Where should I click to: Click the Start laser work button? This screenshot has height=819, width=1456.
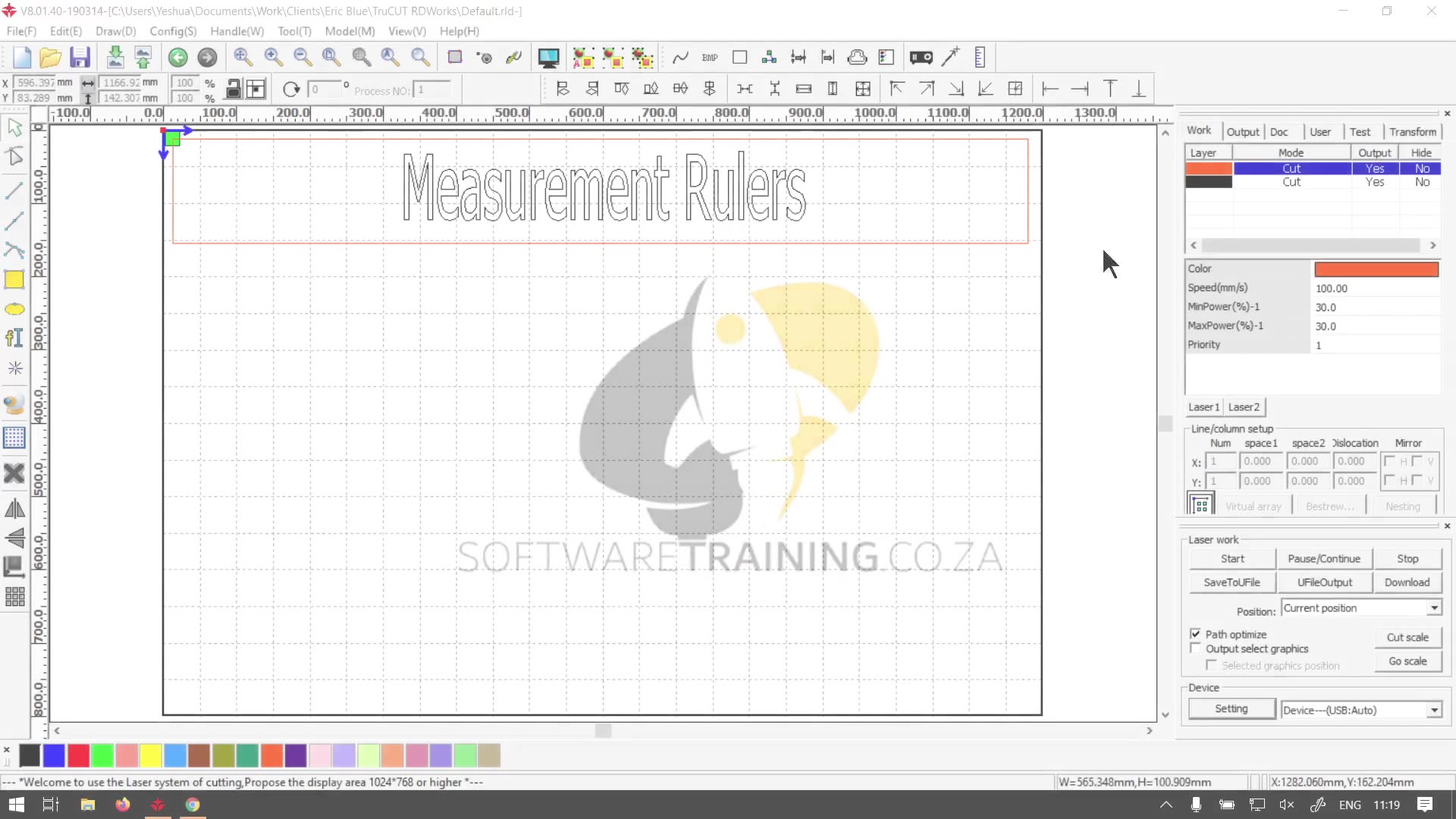coord(1232,559)
